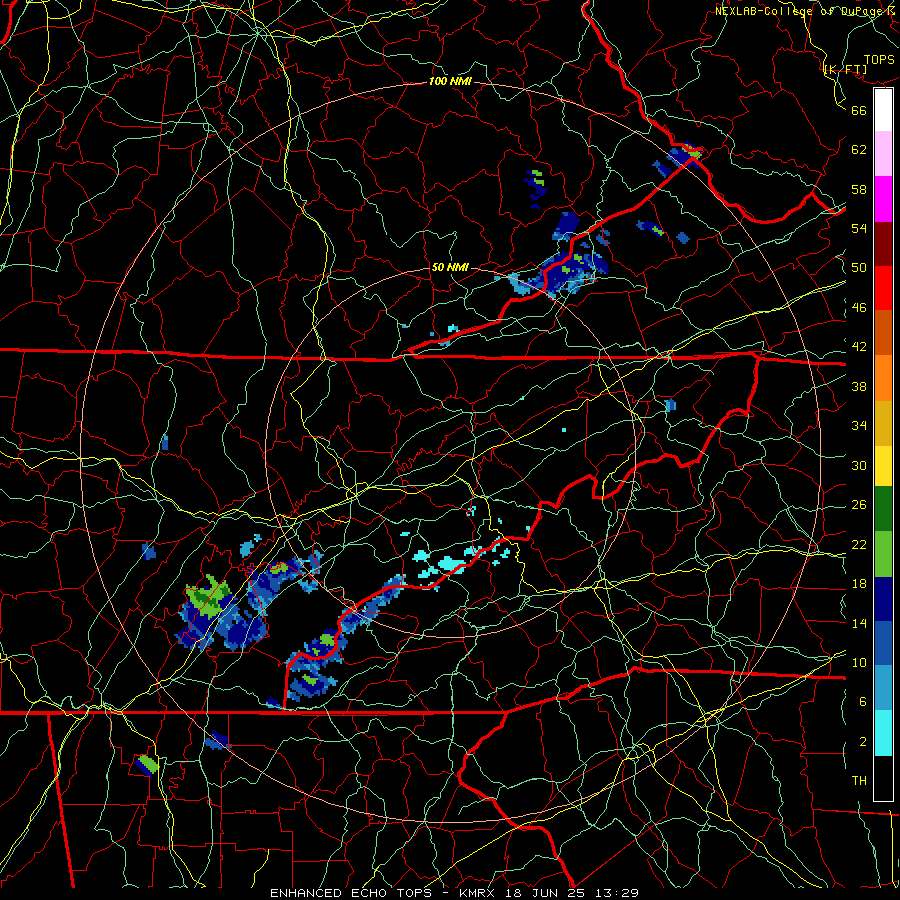
Task: Click the "[K FT]" units label
Action: tap(845, 70)
